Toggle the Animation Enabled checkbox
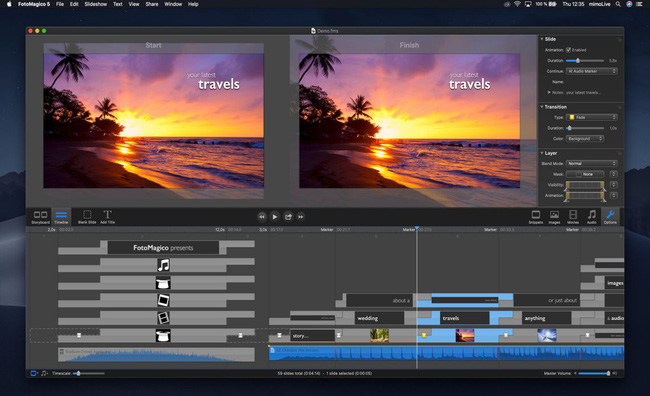This screenshot has height=396, width=650. click(568, 50)
